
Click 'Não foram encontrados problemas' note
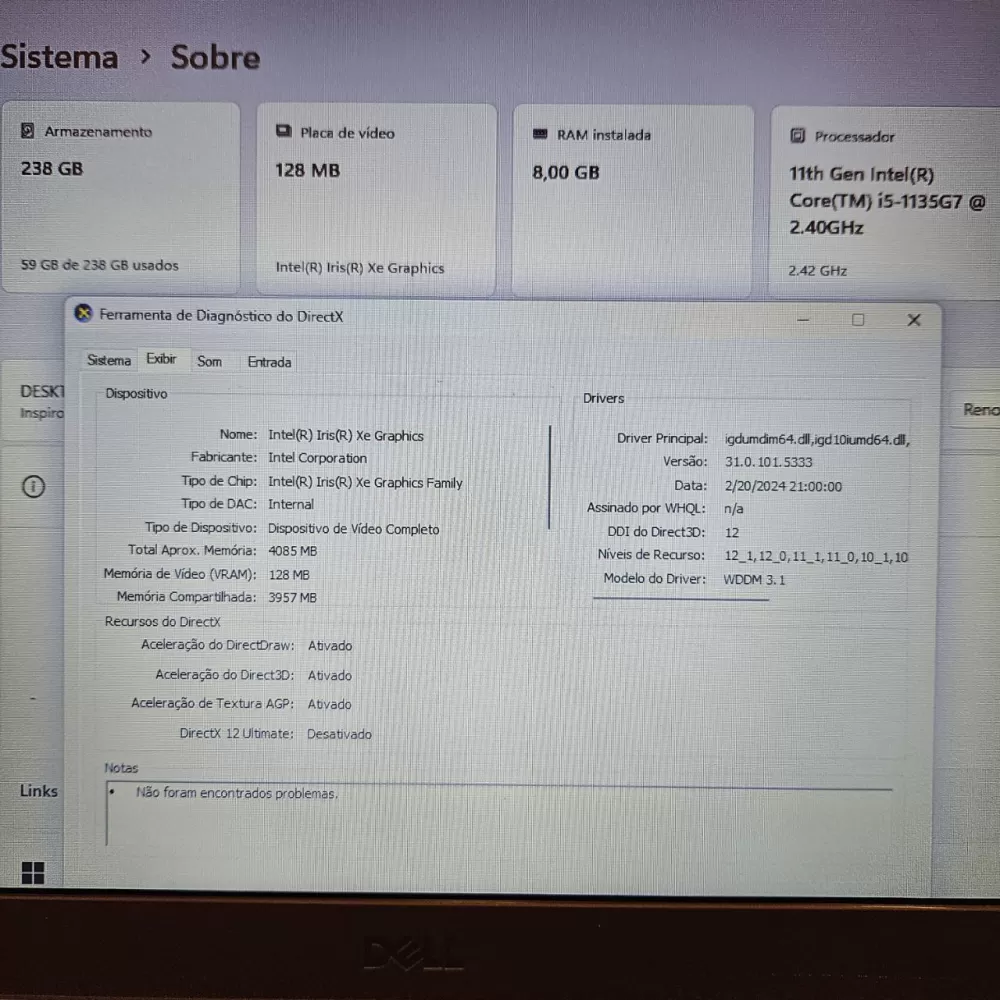click(237, 793)
